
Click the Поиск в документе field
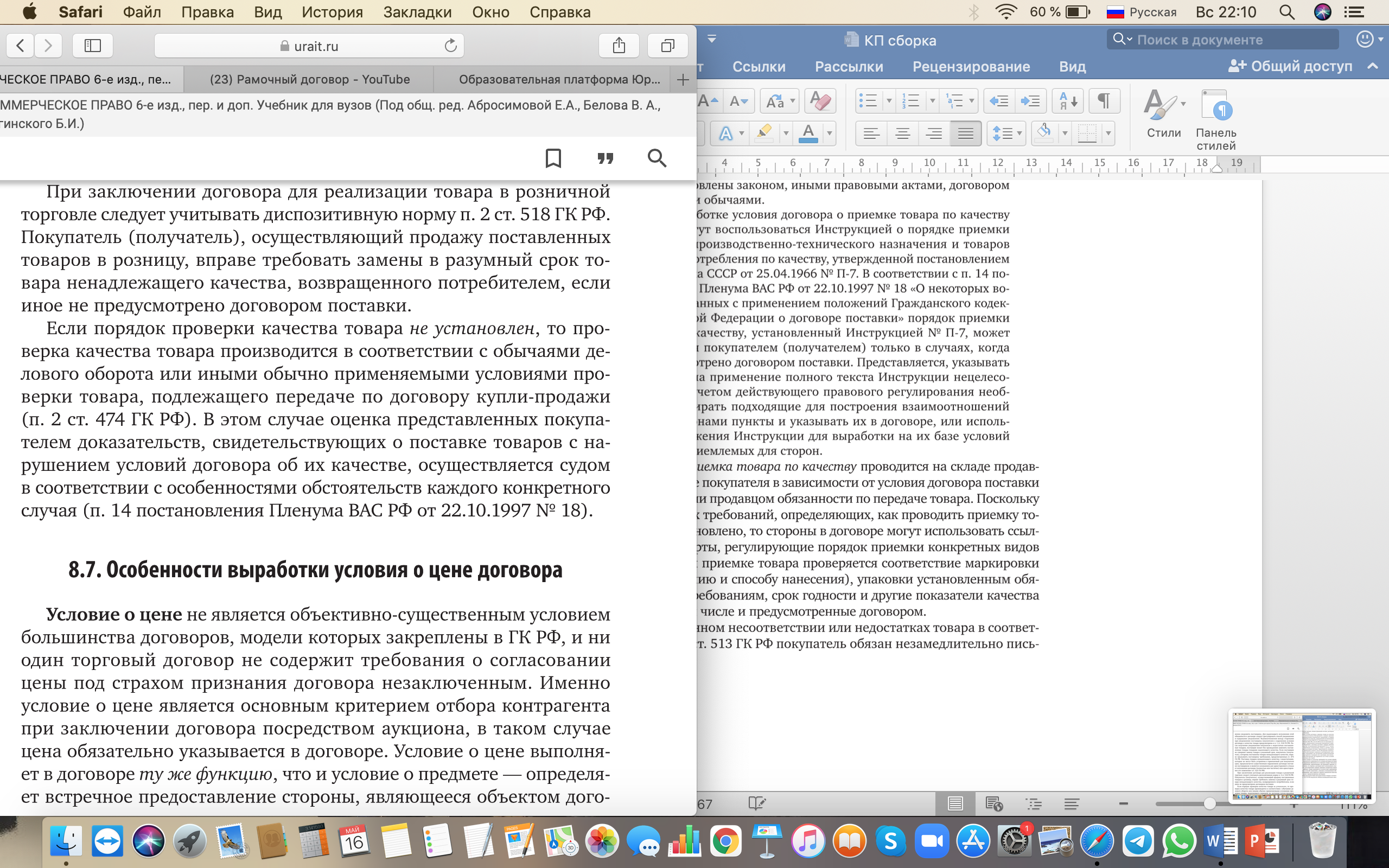click(x=1222, y=39)
